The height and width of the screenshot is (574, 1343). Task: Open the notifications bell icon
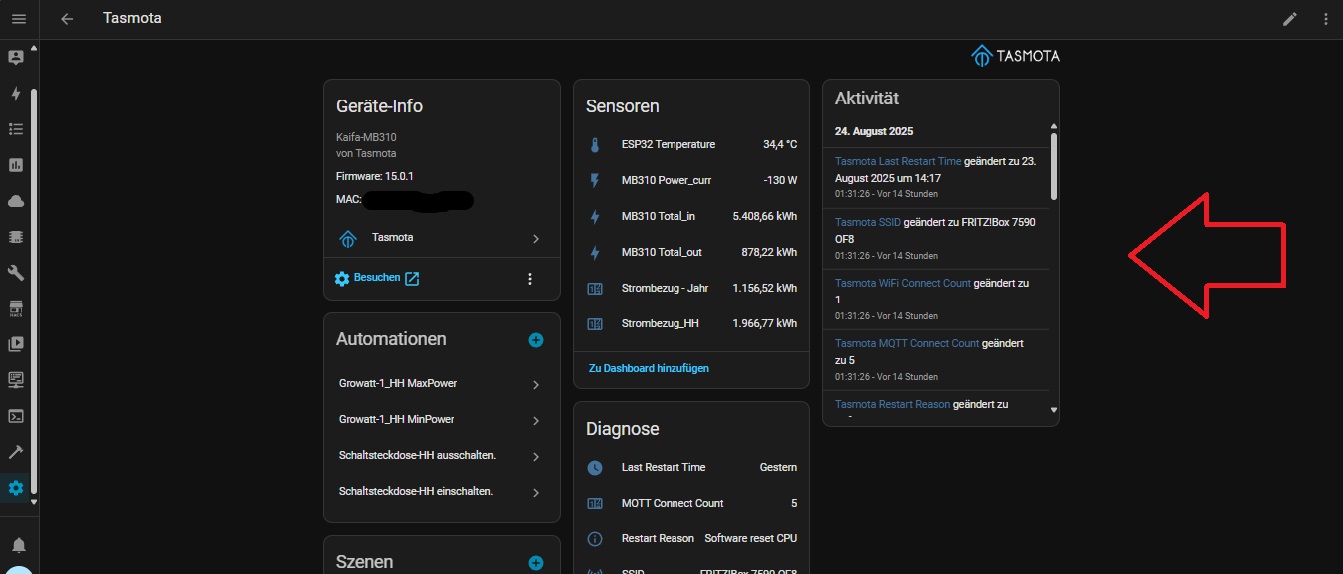[x=18, y=545]
